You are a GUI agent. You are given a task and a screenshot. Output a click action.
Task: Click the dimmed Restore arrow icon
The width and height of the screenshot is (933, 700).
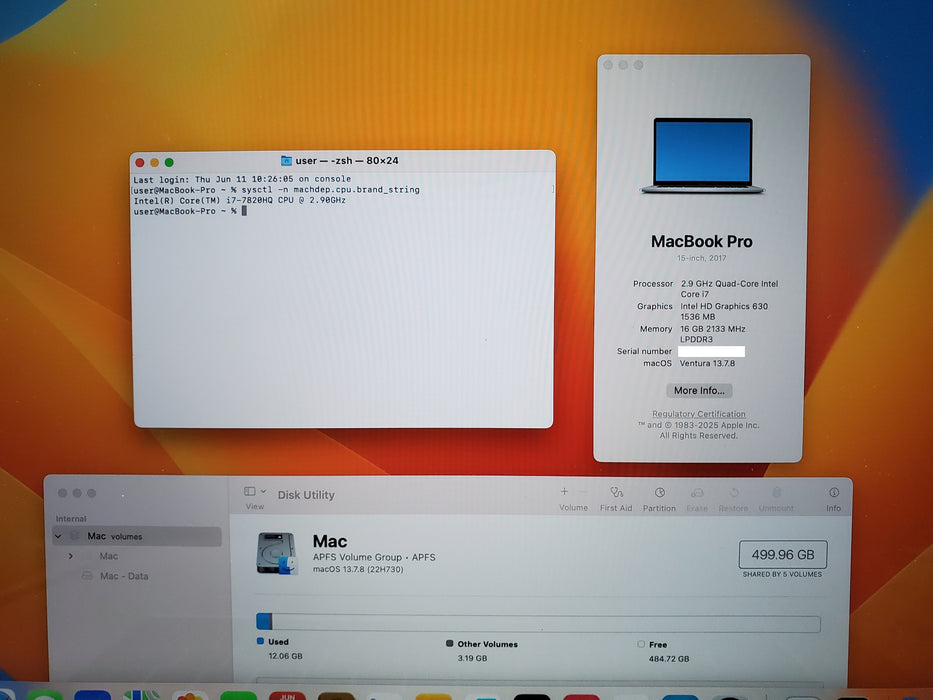pyautogui.click(x=734, y=493)
